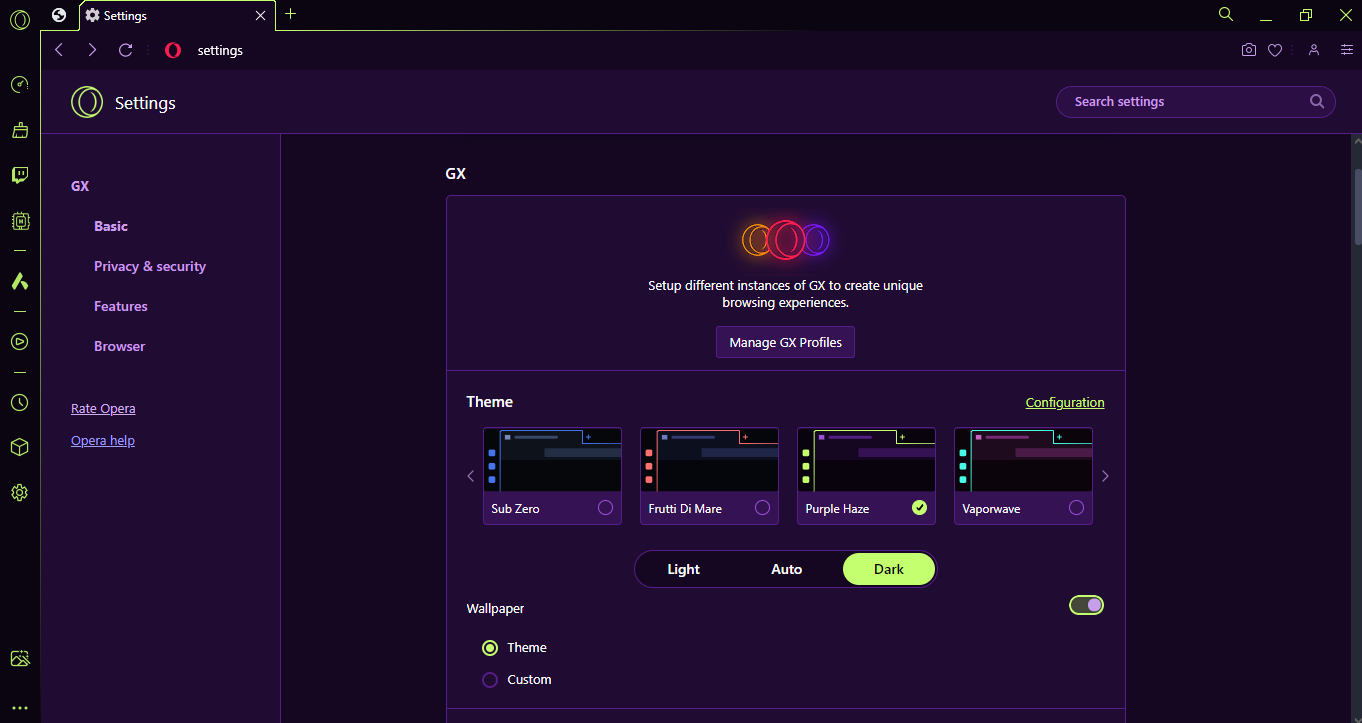The height and width of the screenshot is (723, 1362).
Task: Reload the settings page
Action: coord(125,50)
